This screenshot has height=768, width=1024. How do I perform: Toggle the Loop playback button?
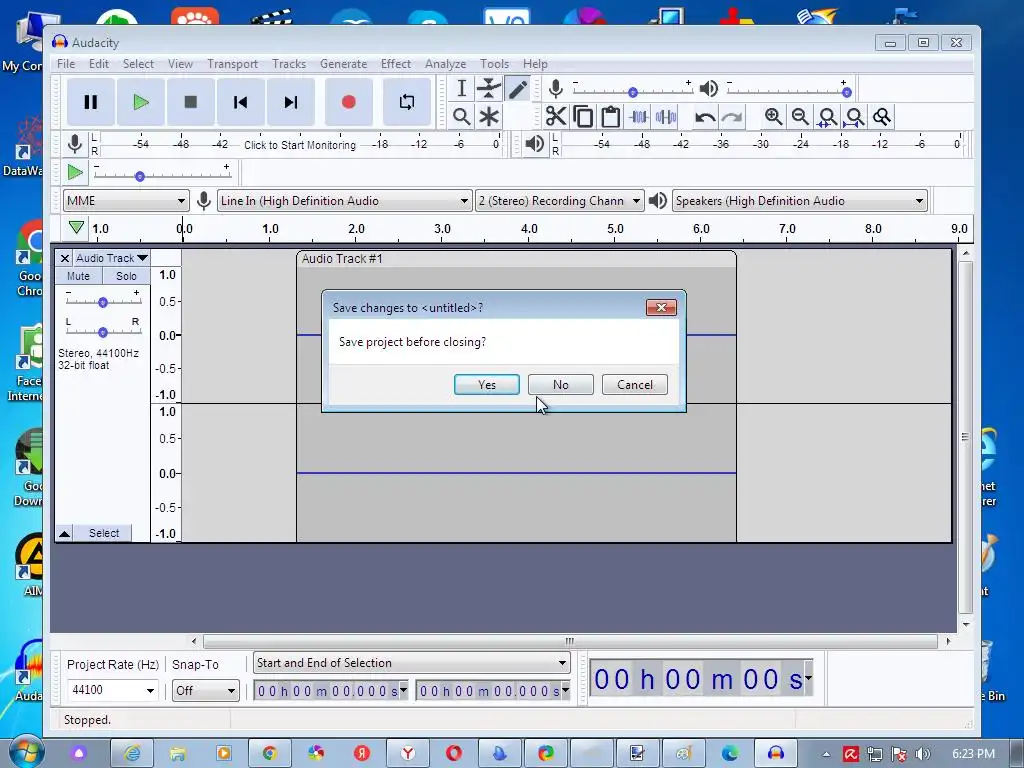407,102
